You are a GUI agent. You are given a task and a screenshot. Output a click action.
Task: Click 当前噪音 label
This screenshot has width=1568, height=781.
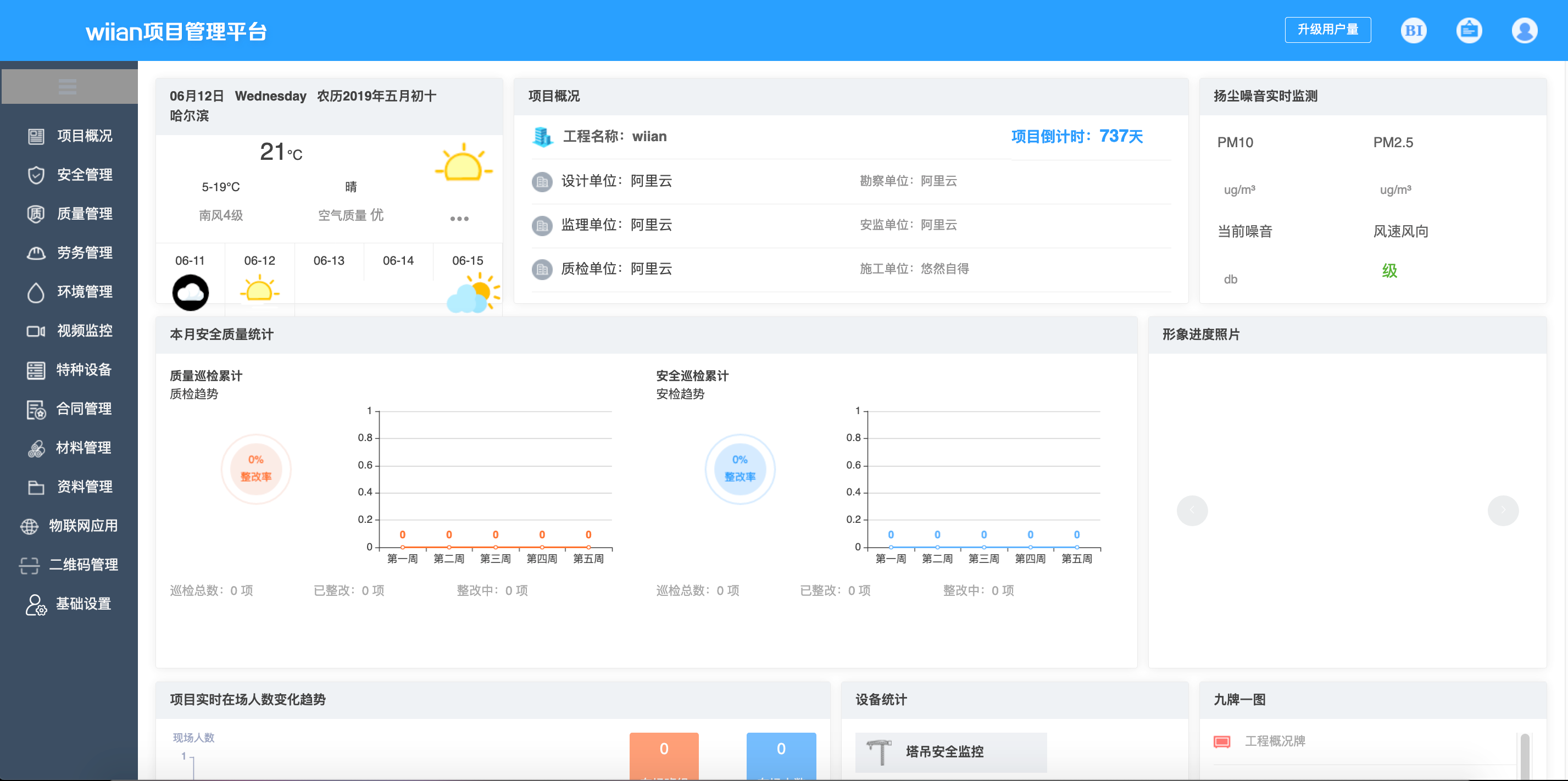coord(1245,231)
